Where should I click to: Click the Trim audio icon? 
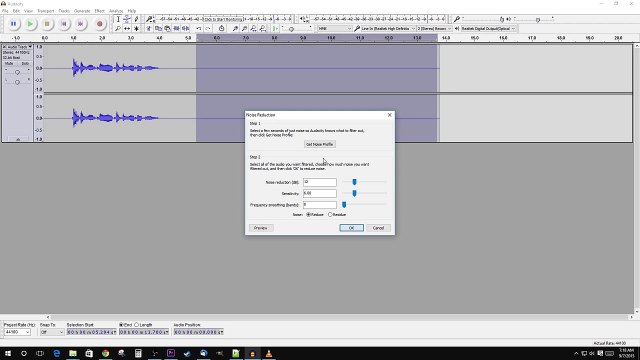tap(176, 29)
